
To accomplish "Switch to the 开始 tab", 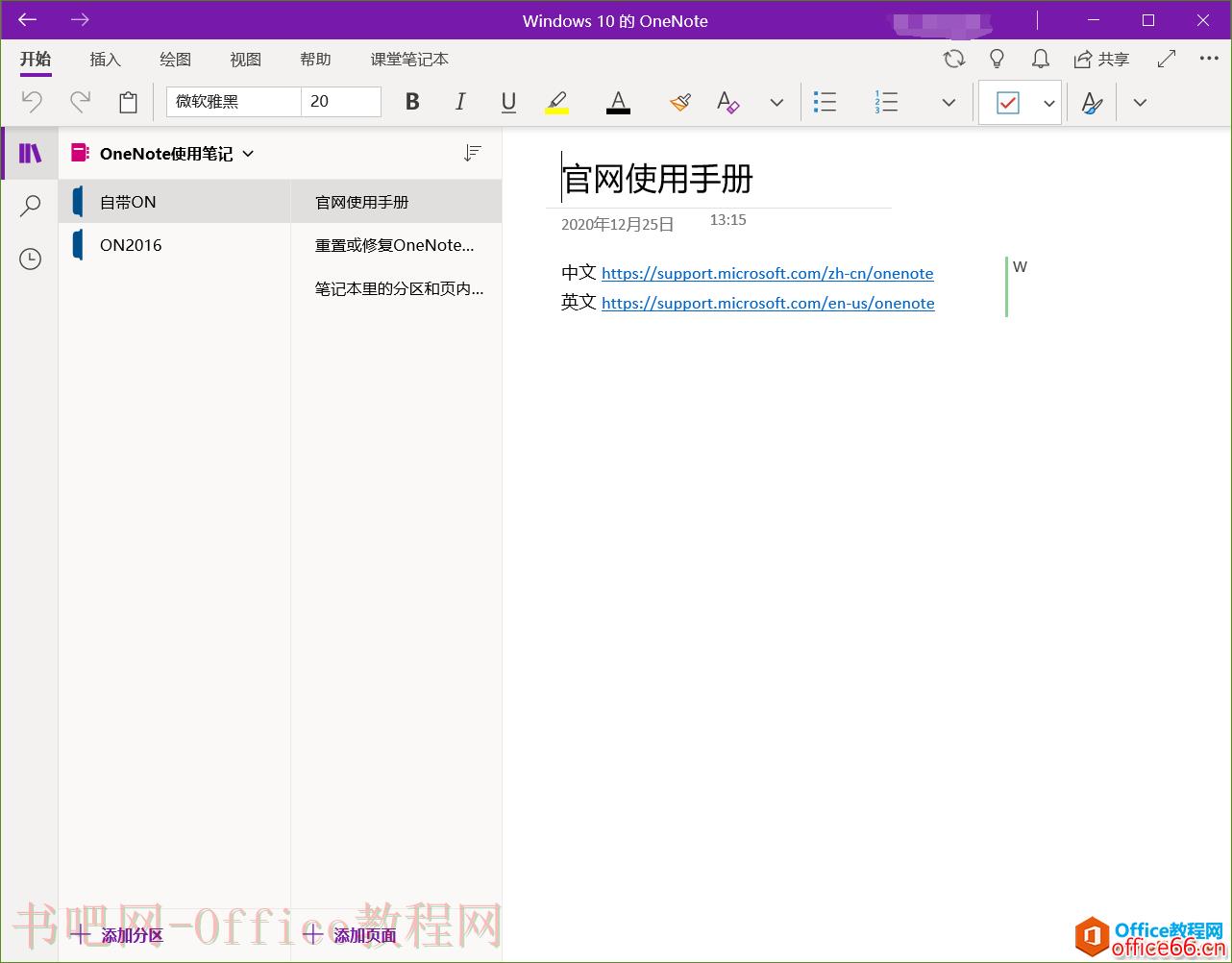I will 36,59.
